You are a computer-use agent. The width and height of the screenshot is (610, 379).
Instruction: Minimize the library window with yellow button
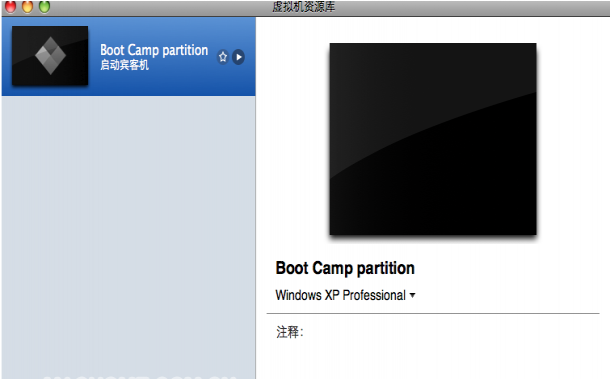point(27,6)
